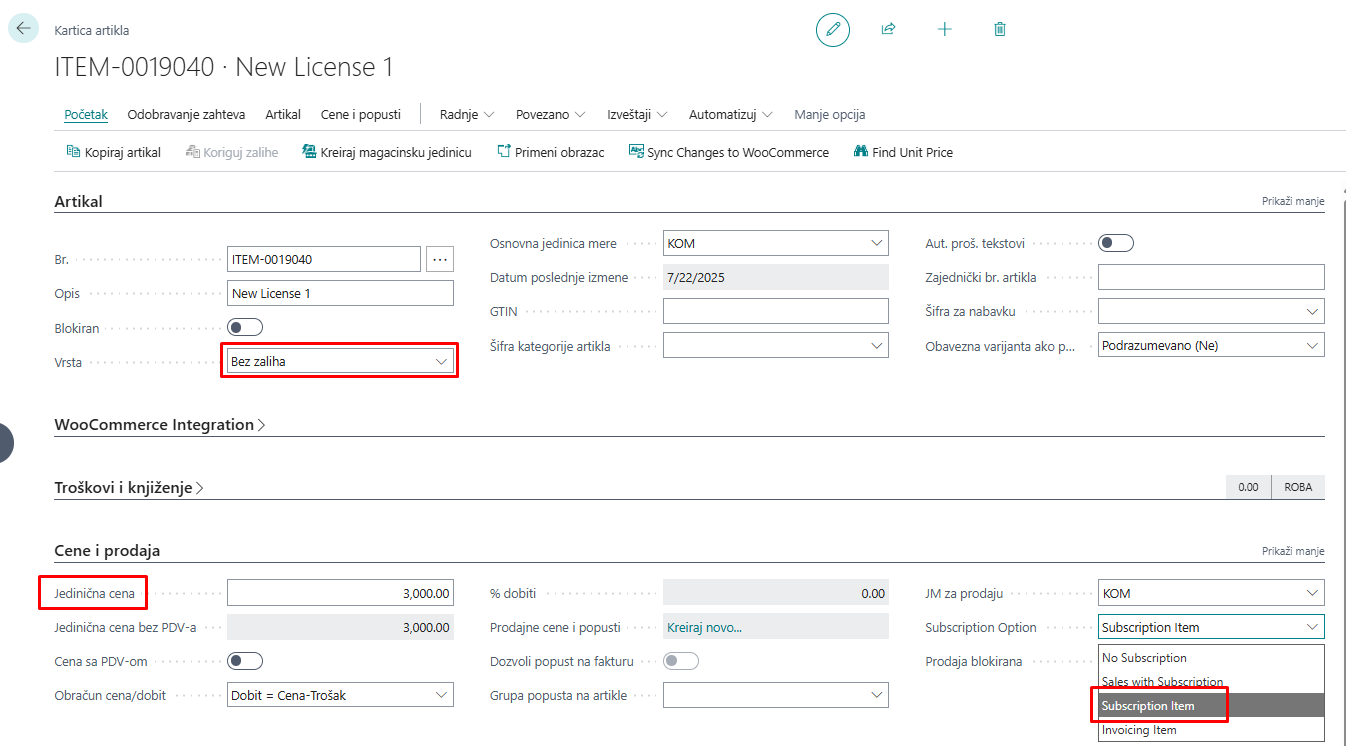
Task: Click Find Unit Price binoculars action
Action: click(x=902, y=153)
